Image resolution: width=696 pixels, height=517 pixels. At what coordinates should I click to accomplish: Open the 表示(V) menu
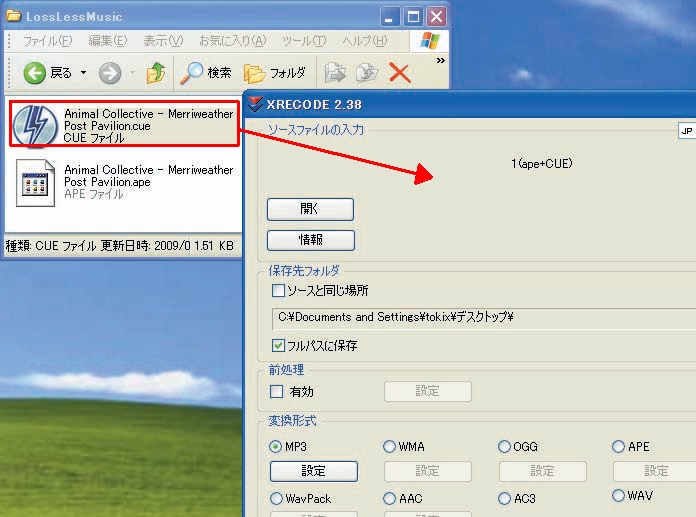point(163,41)
